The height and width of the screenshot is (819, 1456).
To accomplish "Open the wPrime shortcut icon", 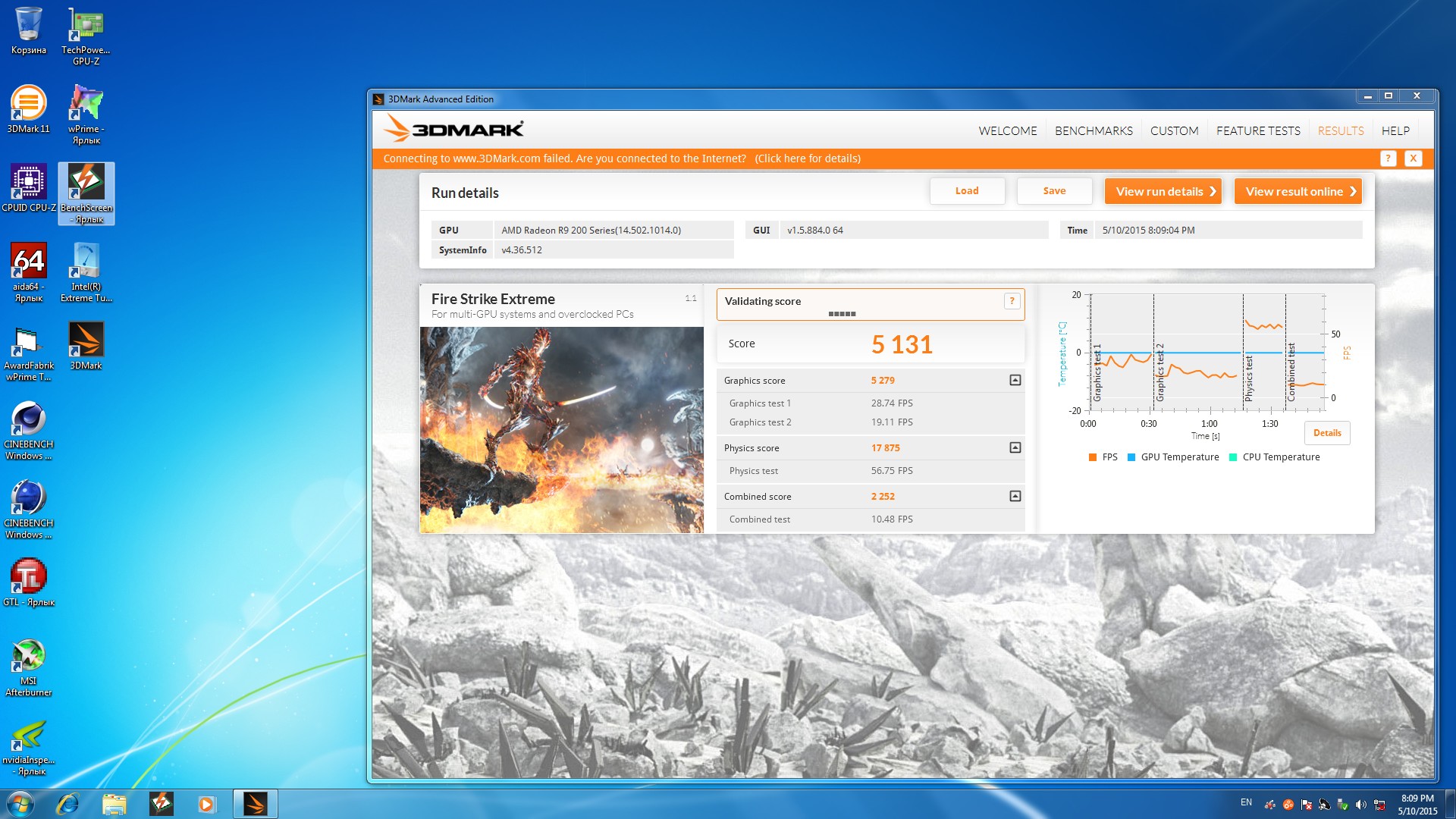I will click(x=86, y=115).
